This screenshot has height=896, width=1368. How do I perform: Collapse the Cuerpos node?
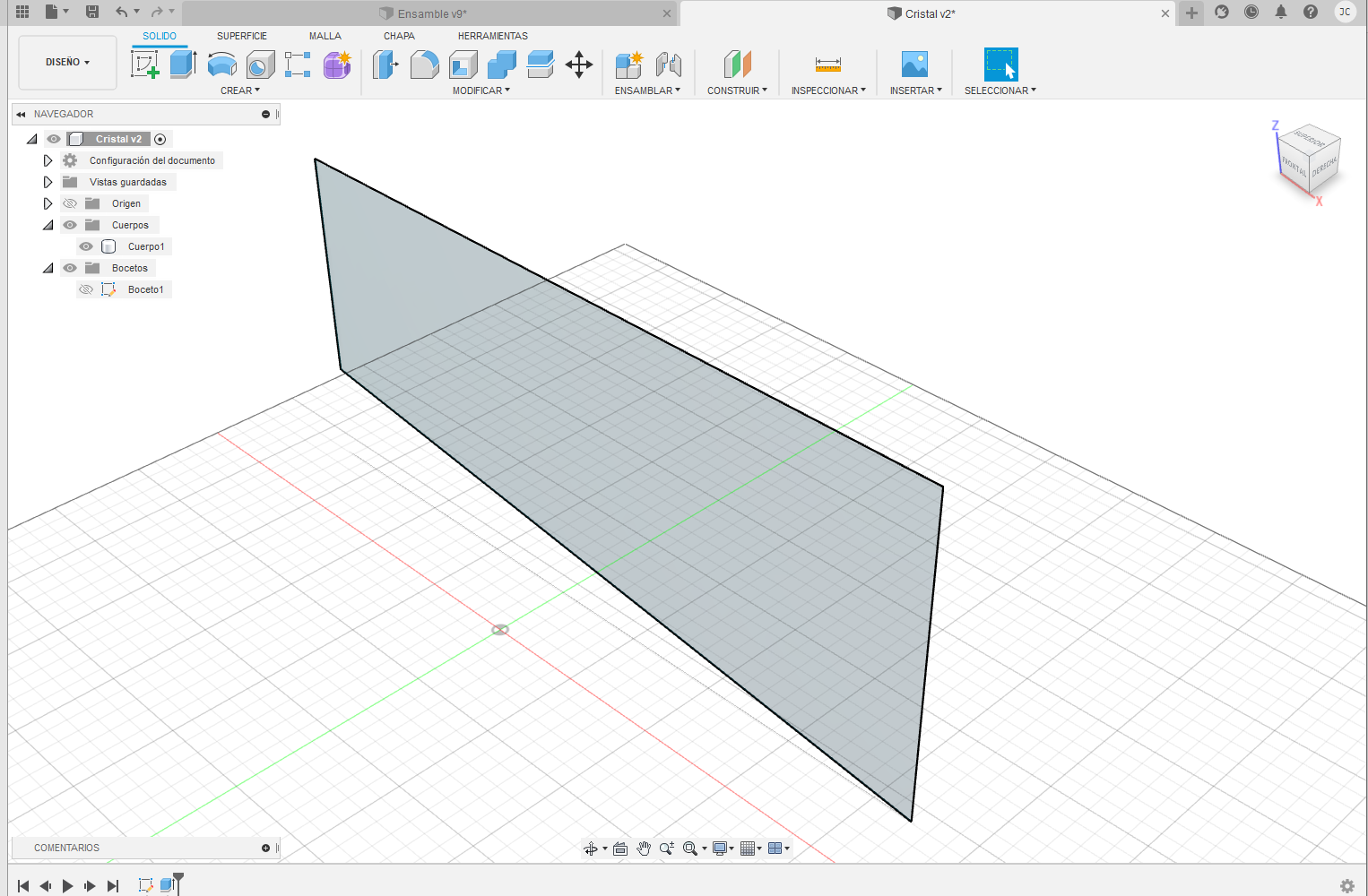[x=48, y=225]
